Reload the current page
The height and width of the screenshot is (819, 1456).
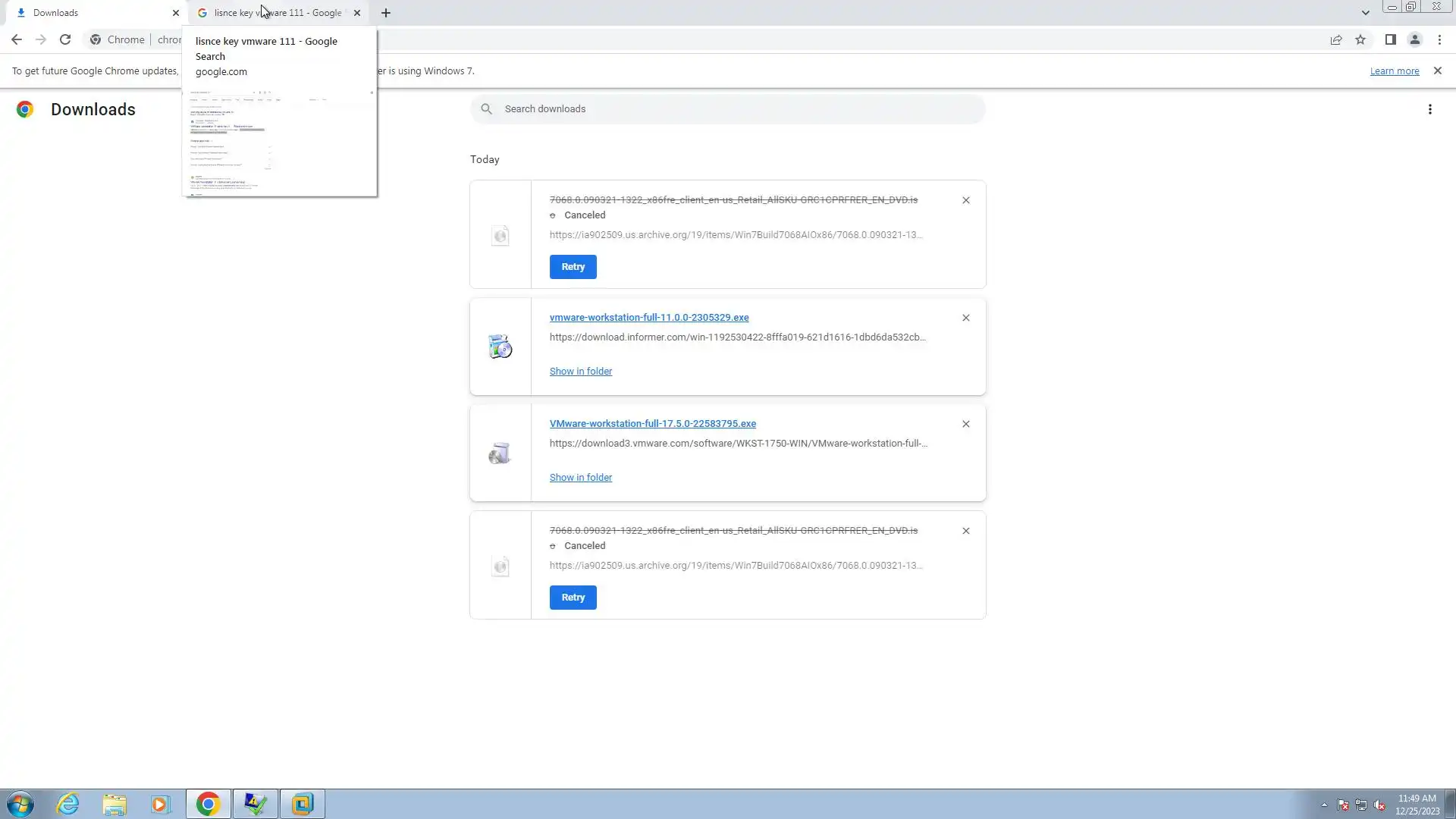point(65,39)
